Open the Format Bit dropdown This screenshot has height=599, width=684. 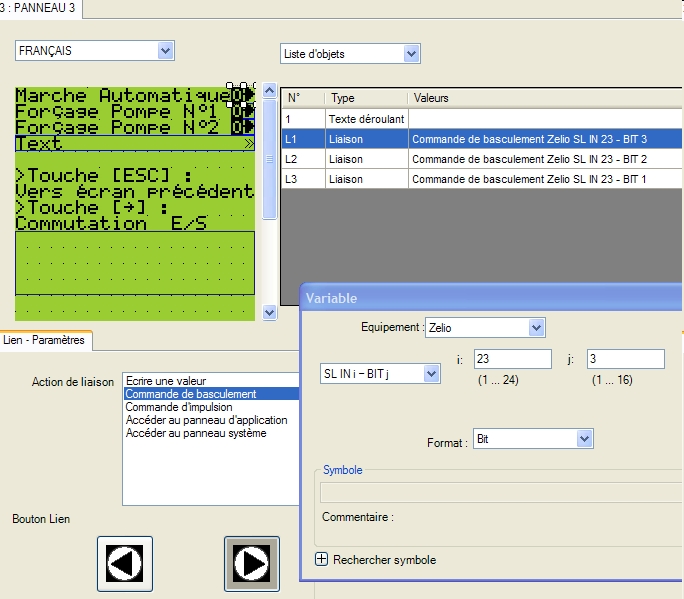click(x=584, y=438)
